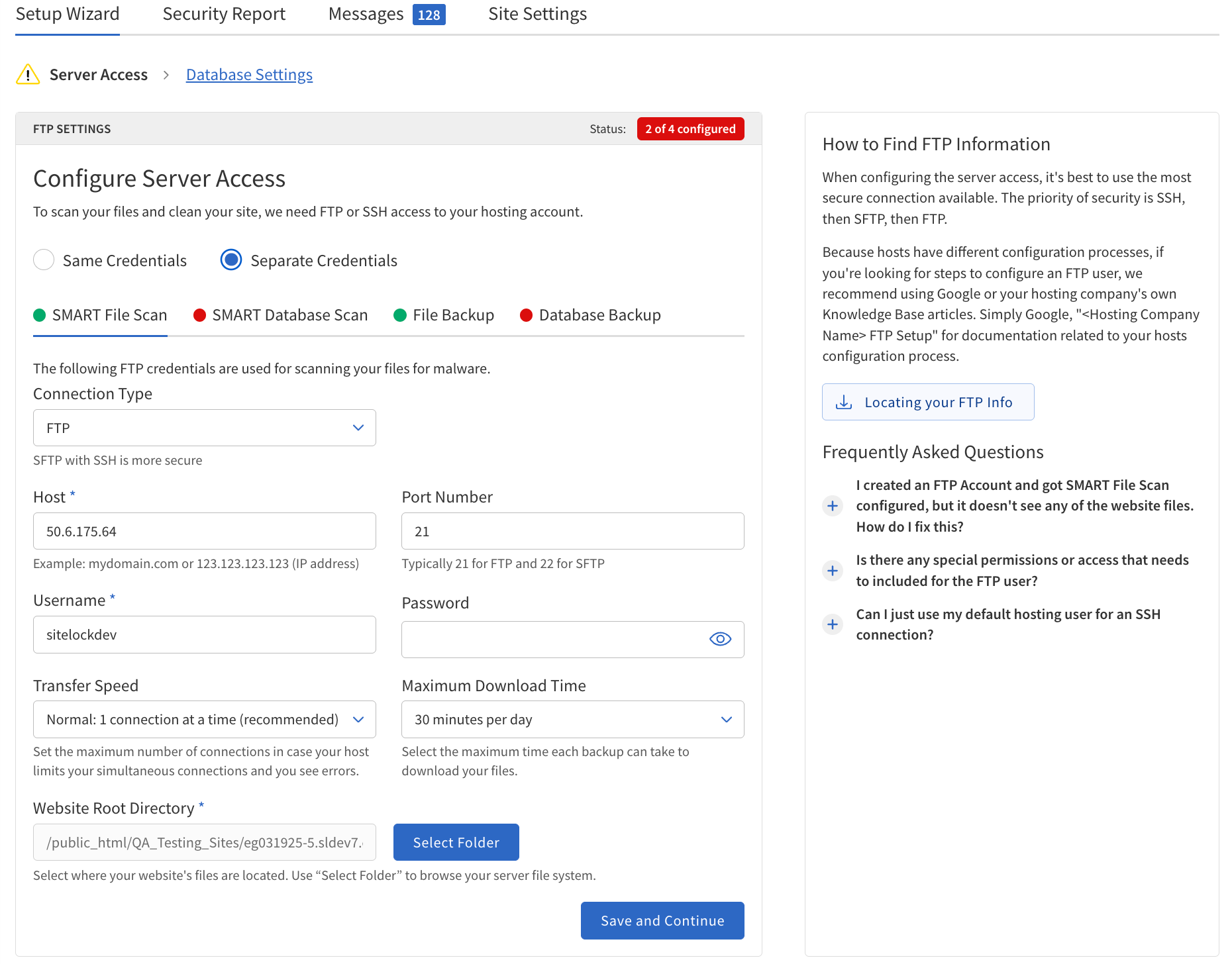Focus the Username field
The image size is (1232, 964).
point(204,634)
